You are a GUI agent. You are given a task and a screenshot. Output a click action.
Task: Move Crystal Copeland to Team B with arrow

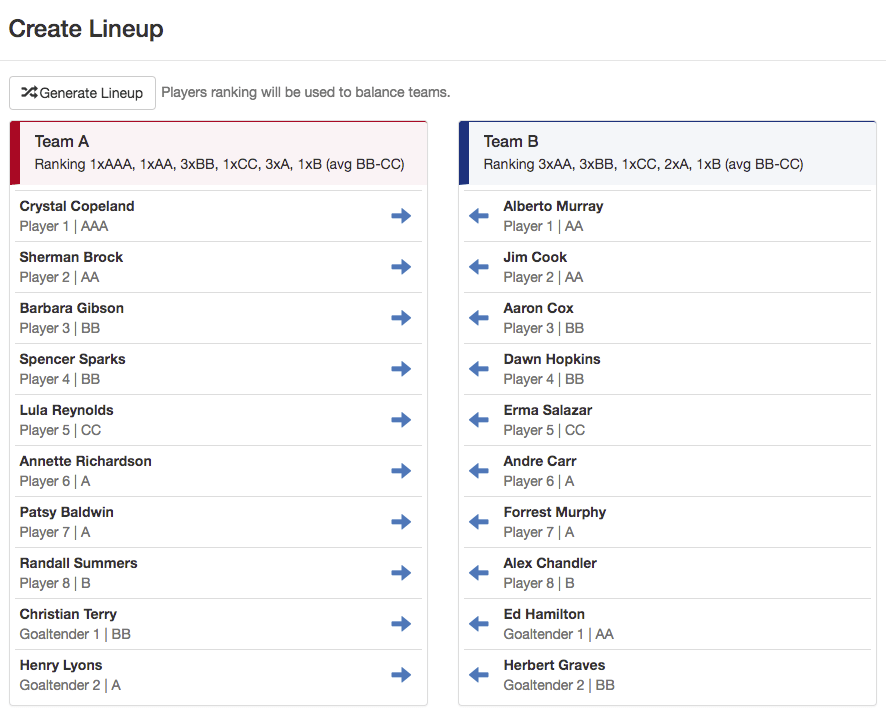point(401,216)
